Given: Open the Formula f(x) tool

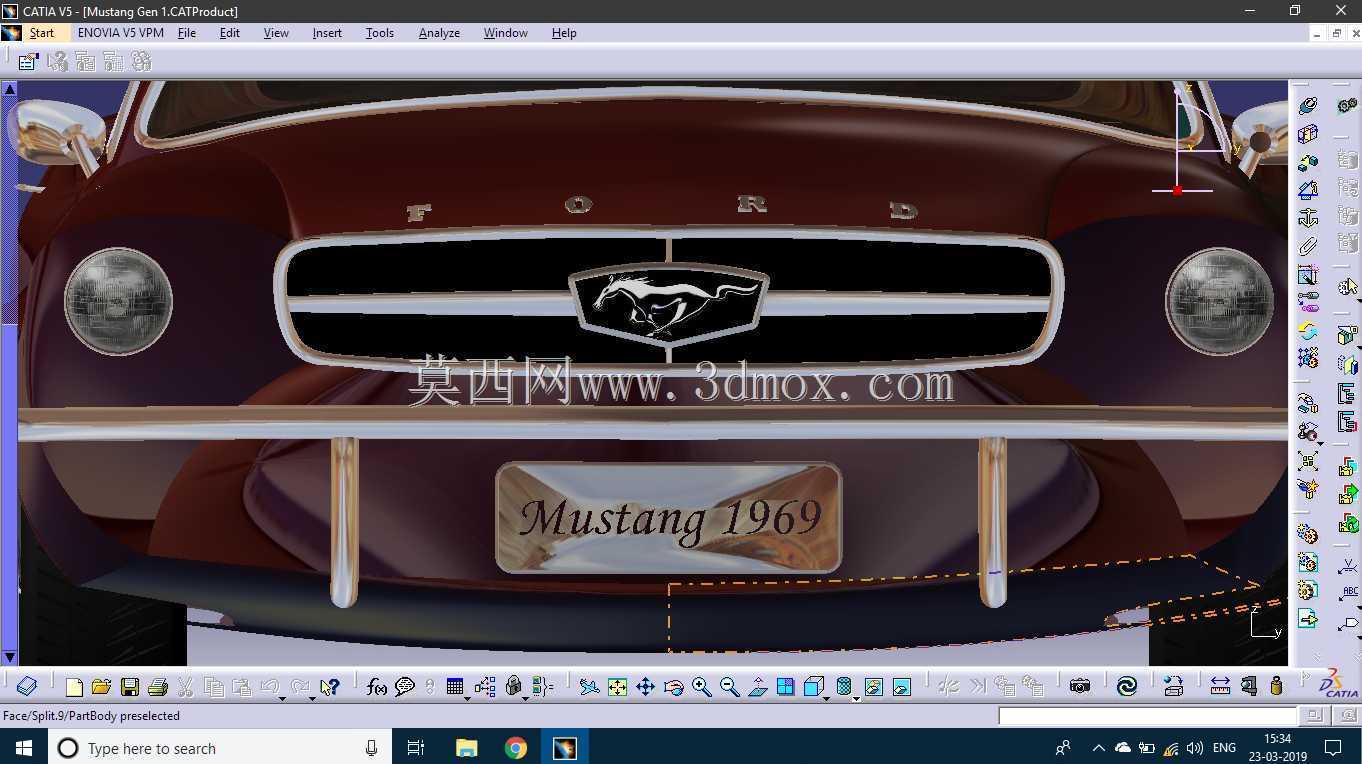Looking at the screenshot, I should (377, 687).
